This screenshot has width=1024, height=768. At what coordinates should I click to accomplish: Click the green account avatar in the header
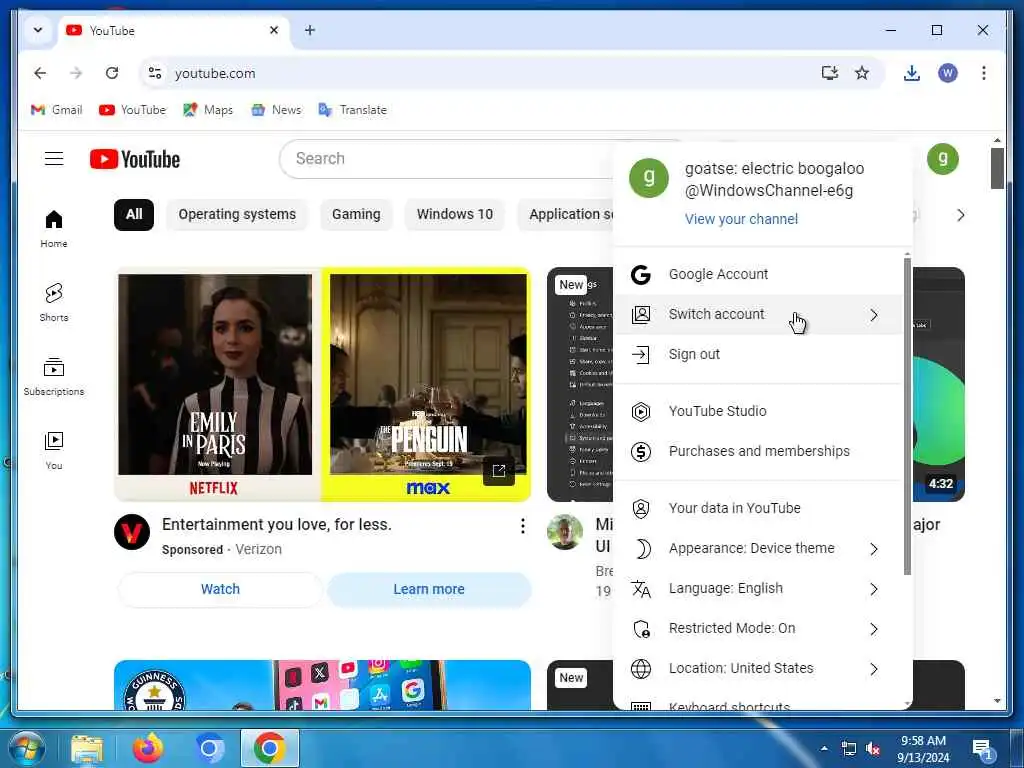tap(942, 159)
